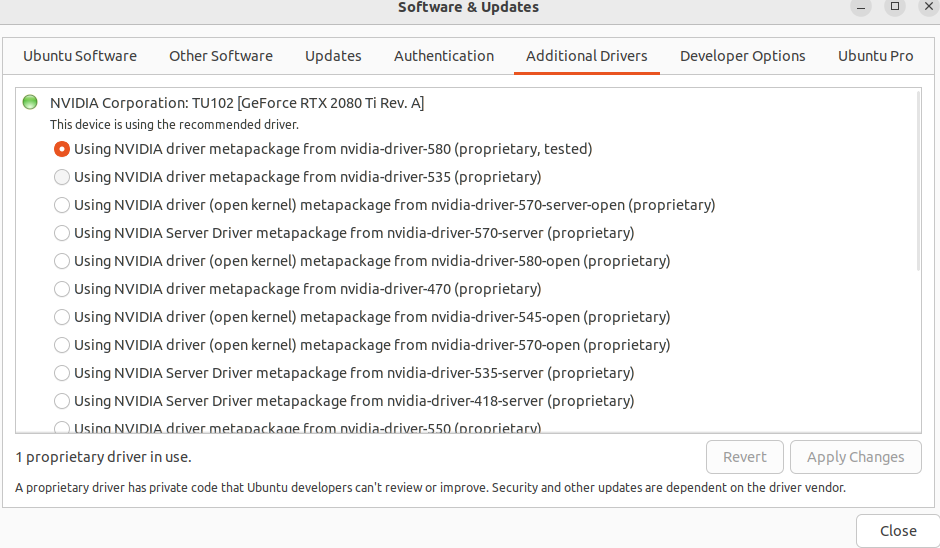Image resolution: width=940 pixels, height=548 pixels.
Task: Choose the nvidia-driver-580-open radio button
Action: (x=62, y=261)
